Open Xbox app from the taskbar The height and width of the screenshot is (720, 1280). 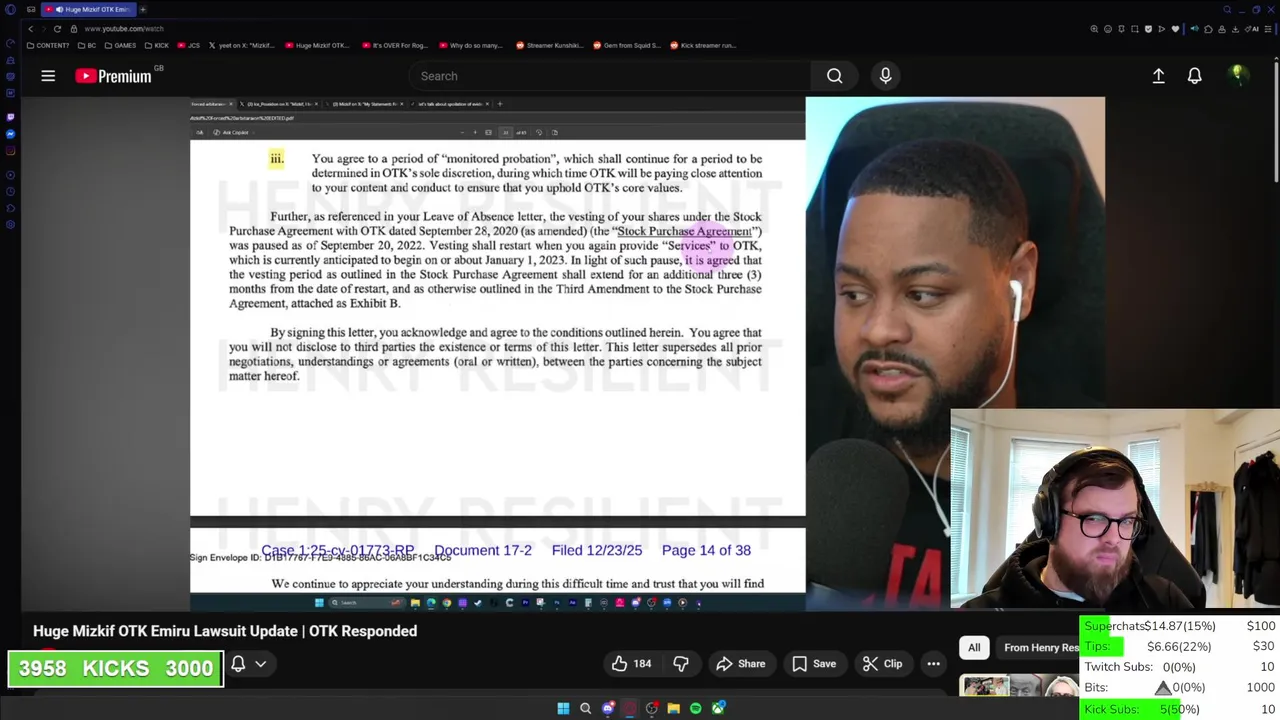click(x=718, y=708)
